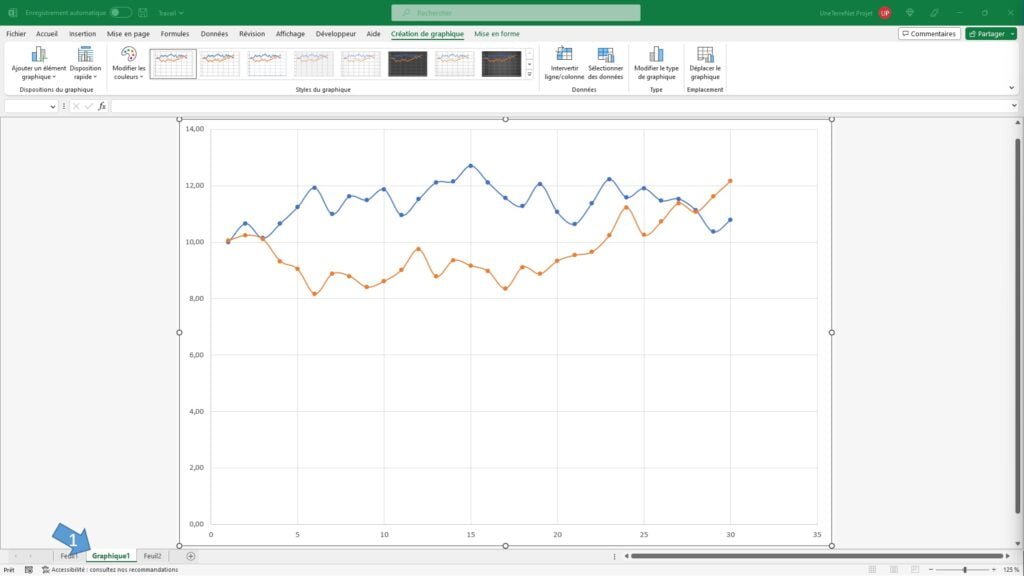The image size is (1024, 576).
Task: Click the Commentaires button
Action: 929,34
